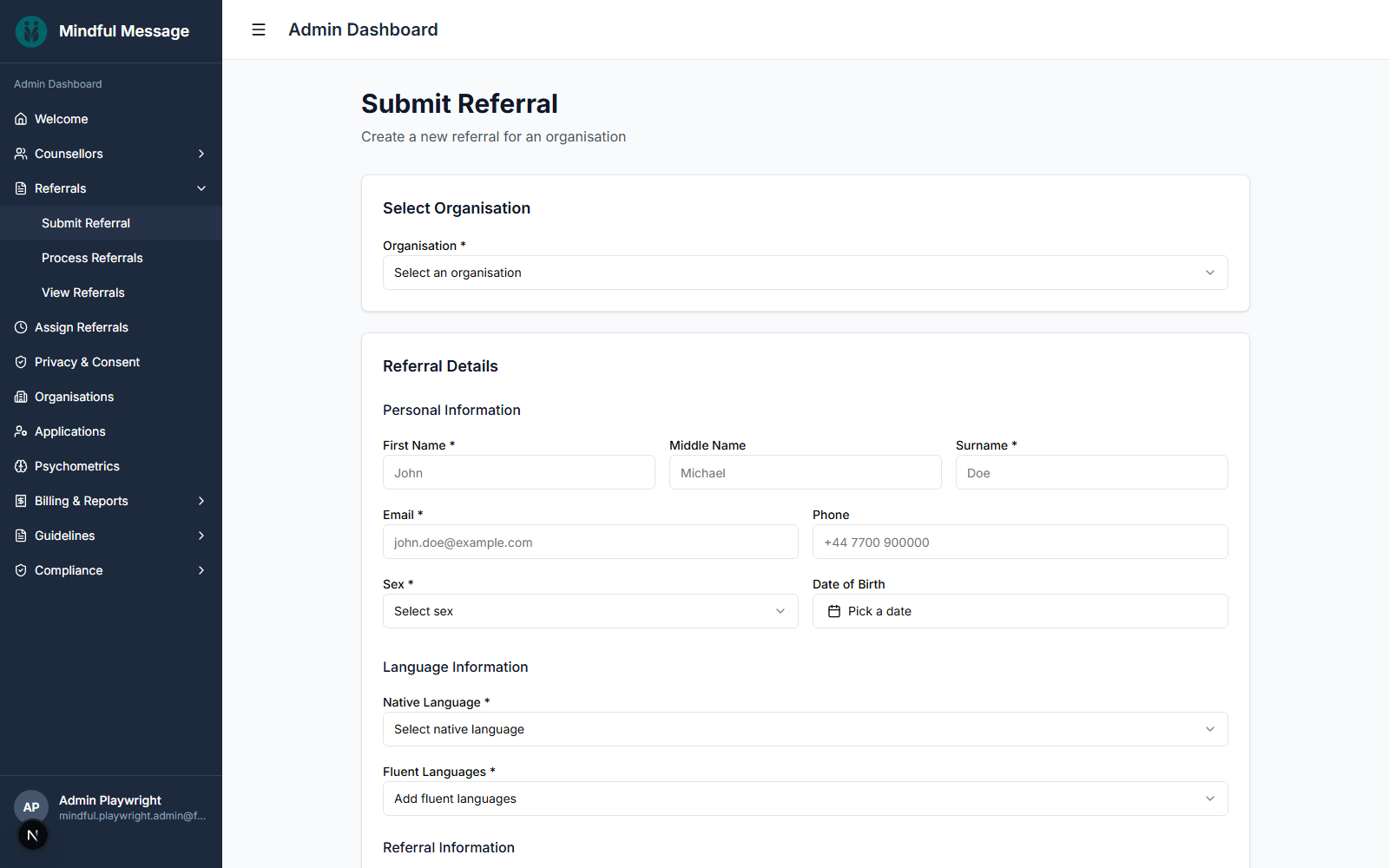Open Organisations in the sidebar
The width and height of the screenshot is (1389, 868).
111,397
